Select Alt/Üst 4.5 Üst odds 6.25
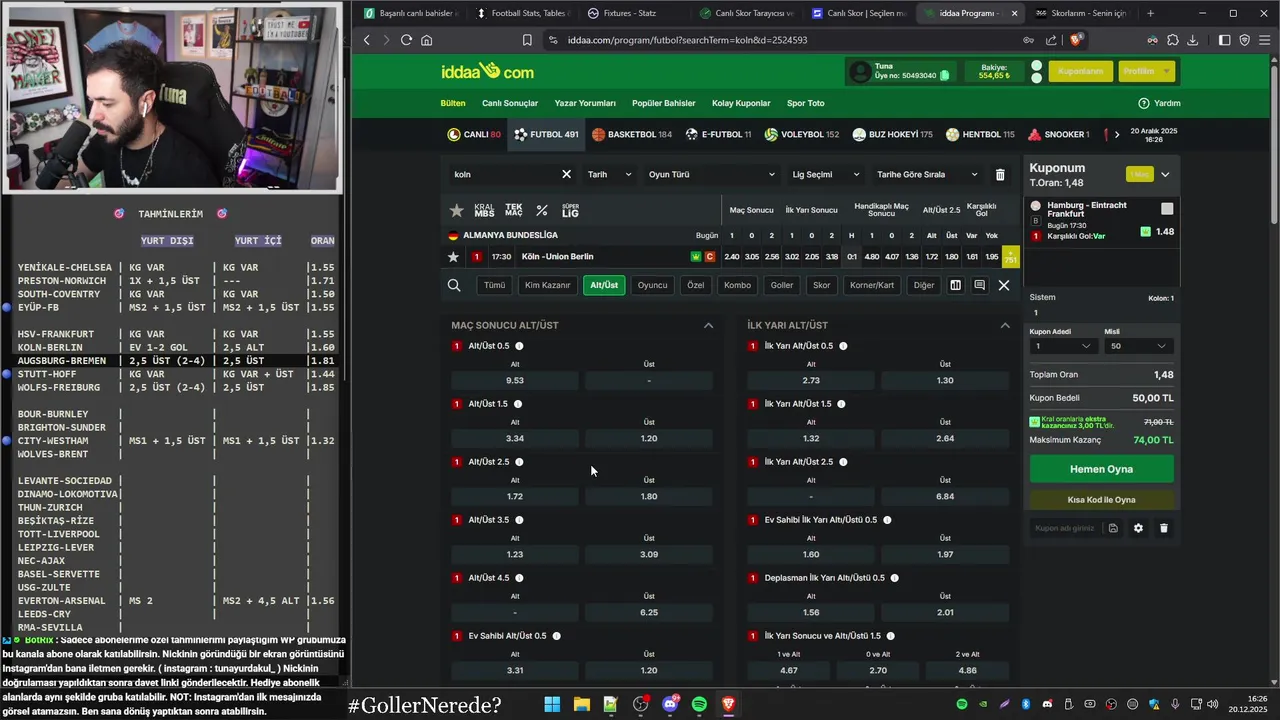Image resolution: width=1280 pixels, height=720 pixels. [x=649, y=612]
